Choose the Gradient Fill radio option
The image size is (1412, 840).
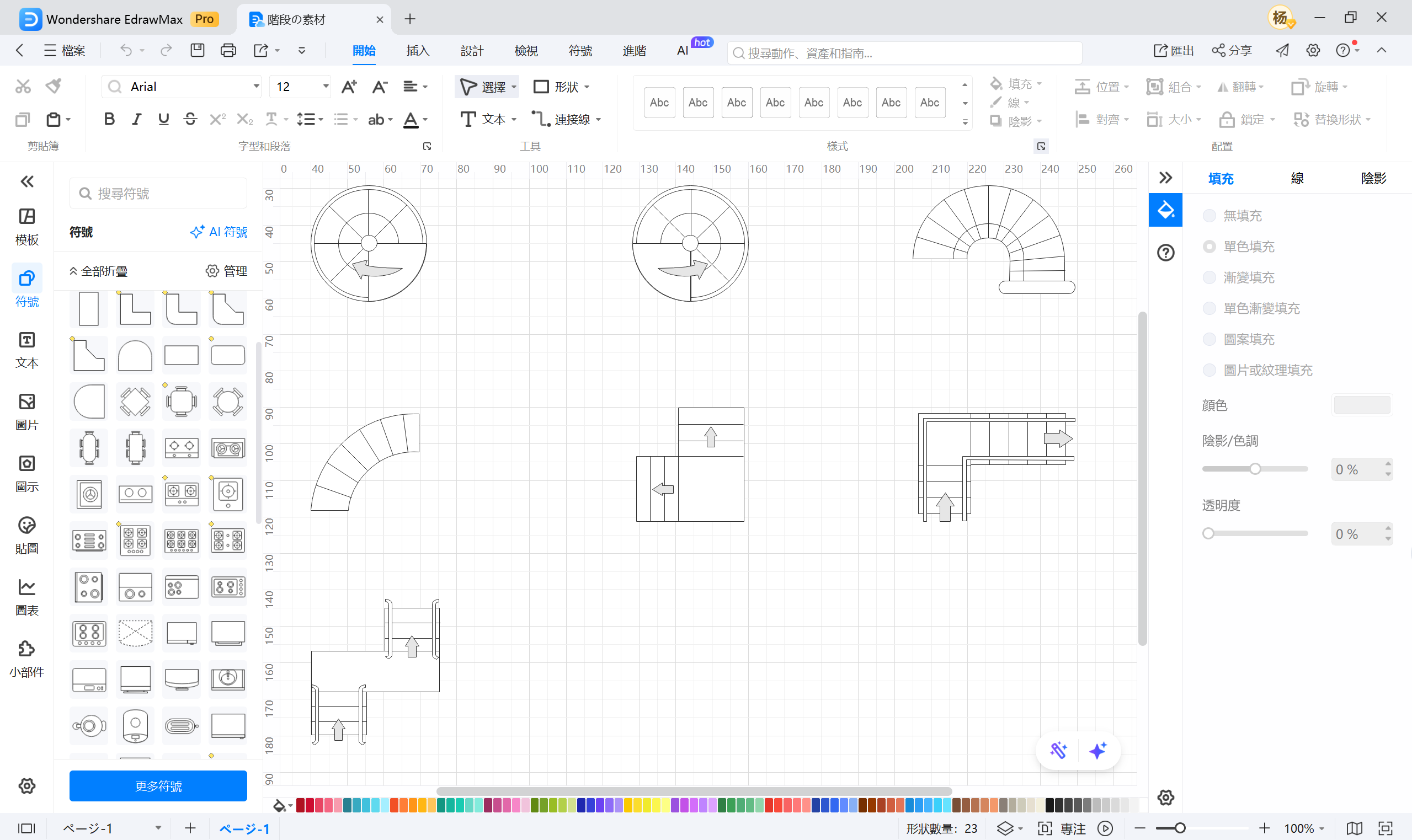point(1209,277)
